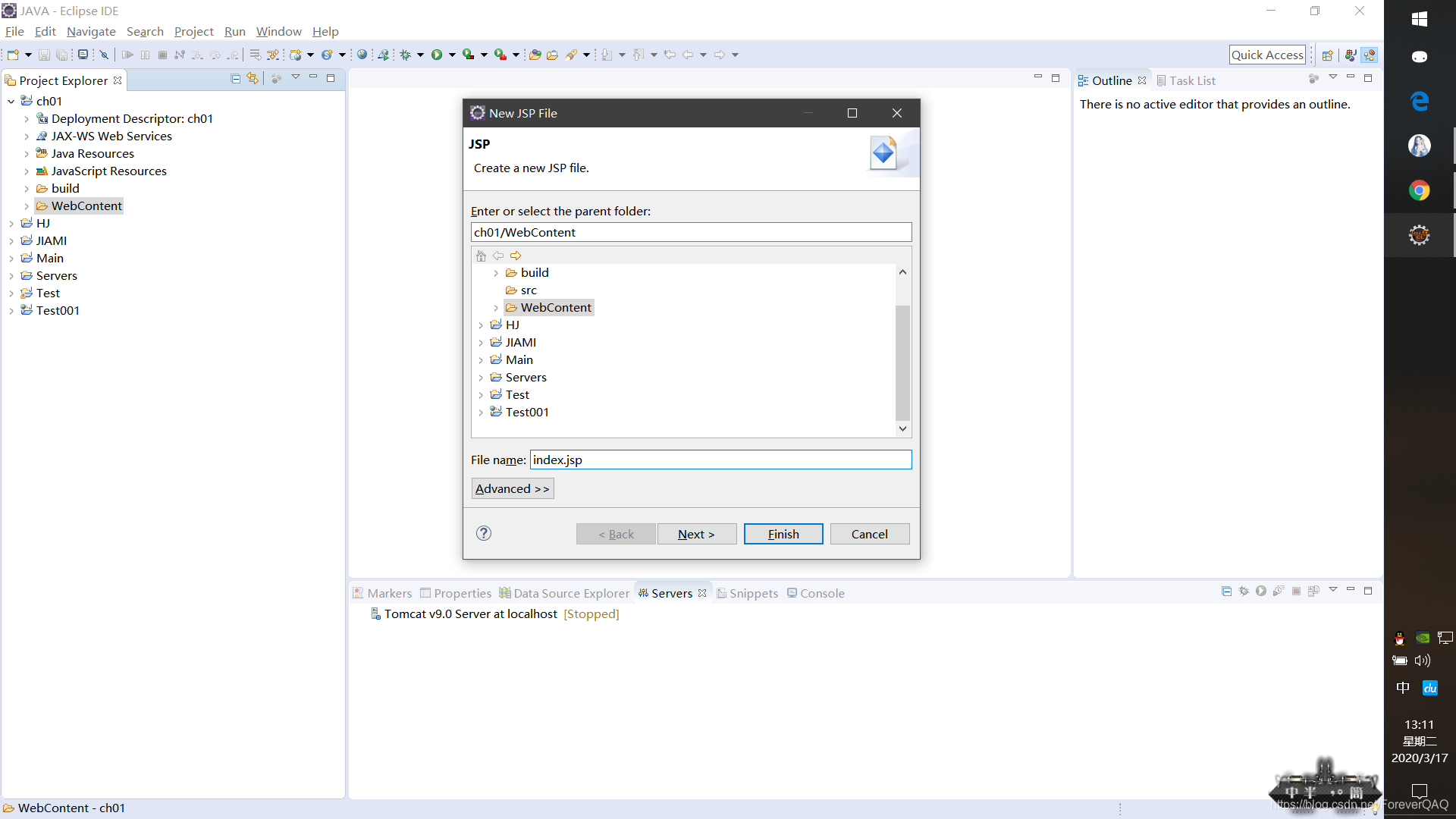Toggle the Link with Editor icon in Project Explorer
1456x819 pixels.
[x=252, y=78]
